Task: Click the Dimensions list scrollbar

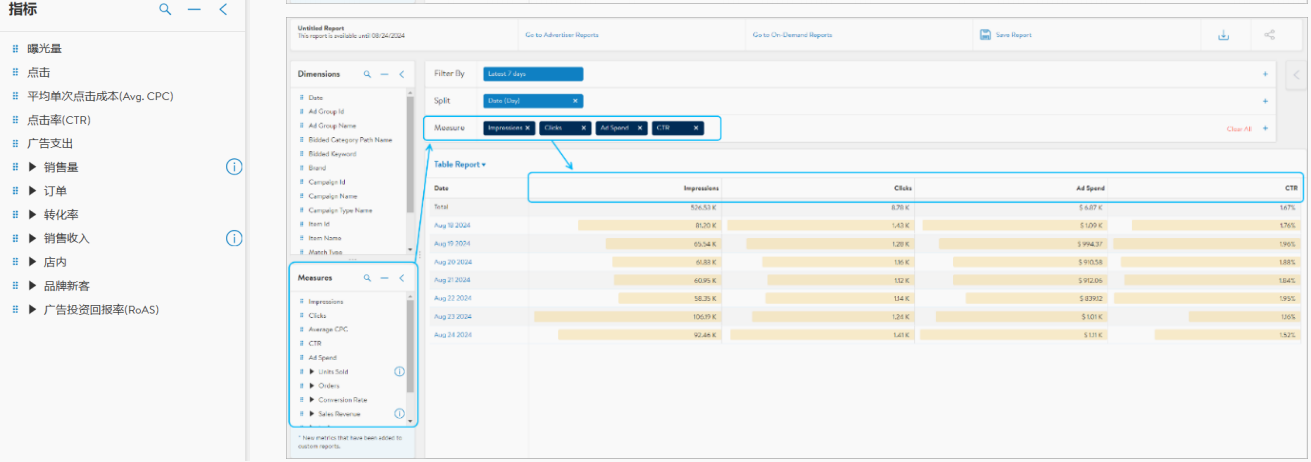Action: (x=410, y=150)
